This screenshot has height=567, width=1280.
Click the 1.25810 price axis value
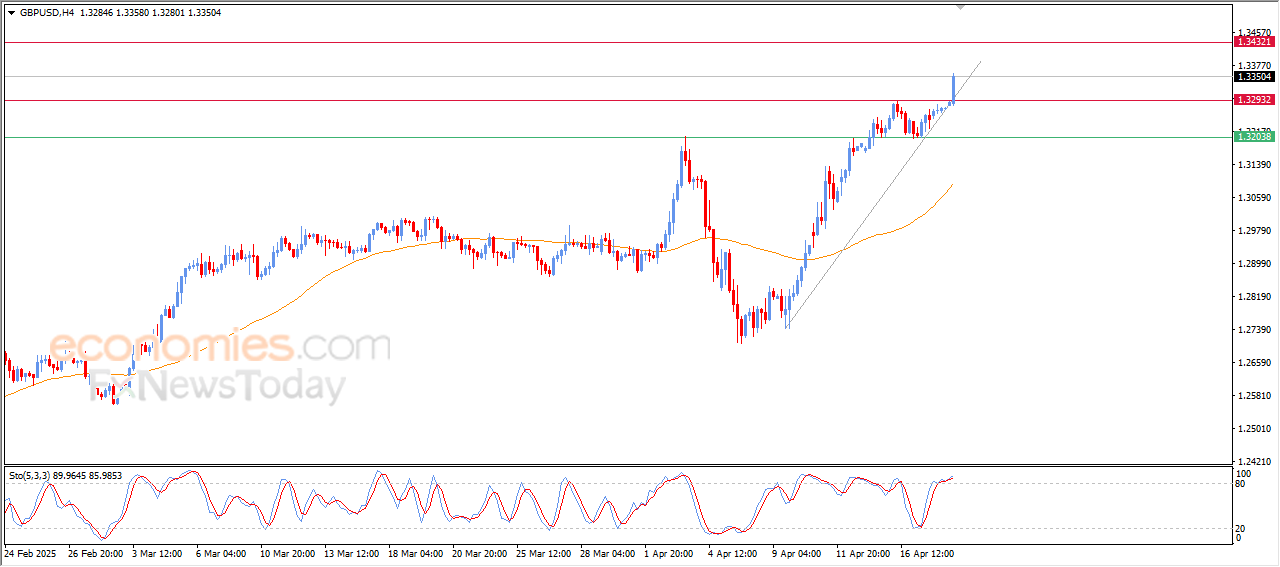1254,395
